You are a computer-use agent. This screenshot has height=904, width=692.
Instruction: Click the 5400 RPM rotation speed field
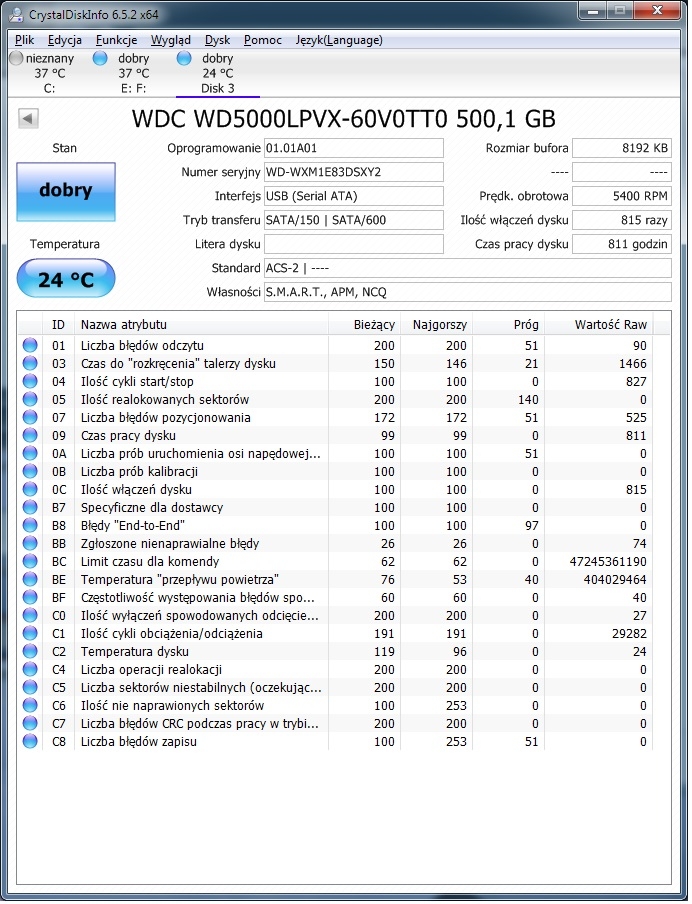(x=622, y=196)
